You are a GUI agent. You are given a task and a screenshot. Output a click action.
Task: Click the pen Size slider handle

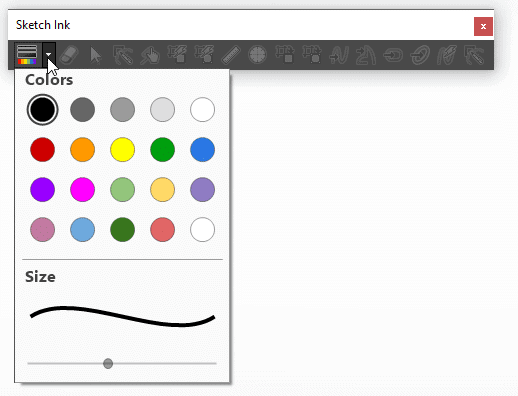tap(108, 363)
